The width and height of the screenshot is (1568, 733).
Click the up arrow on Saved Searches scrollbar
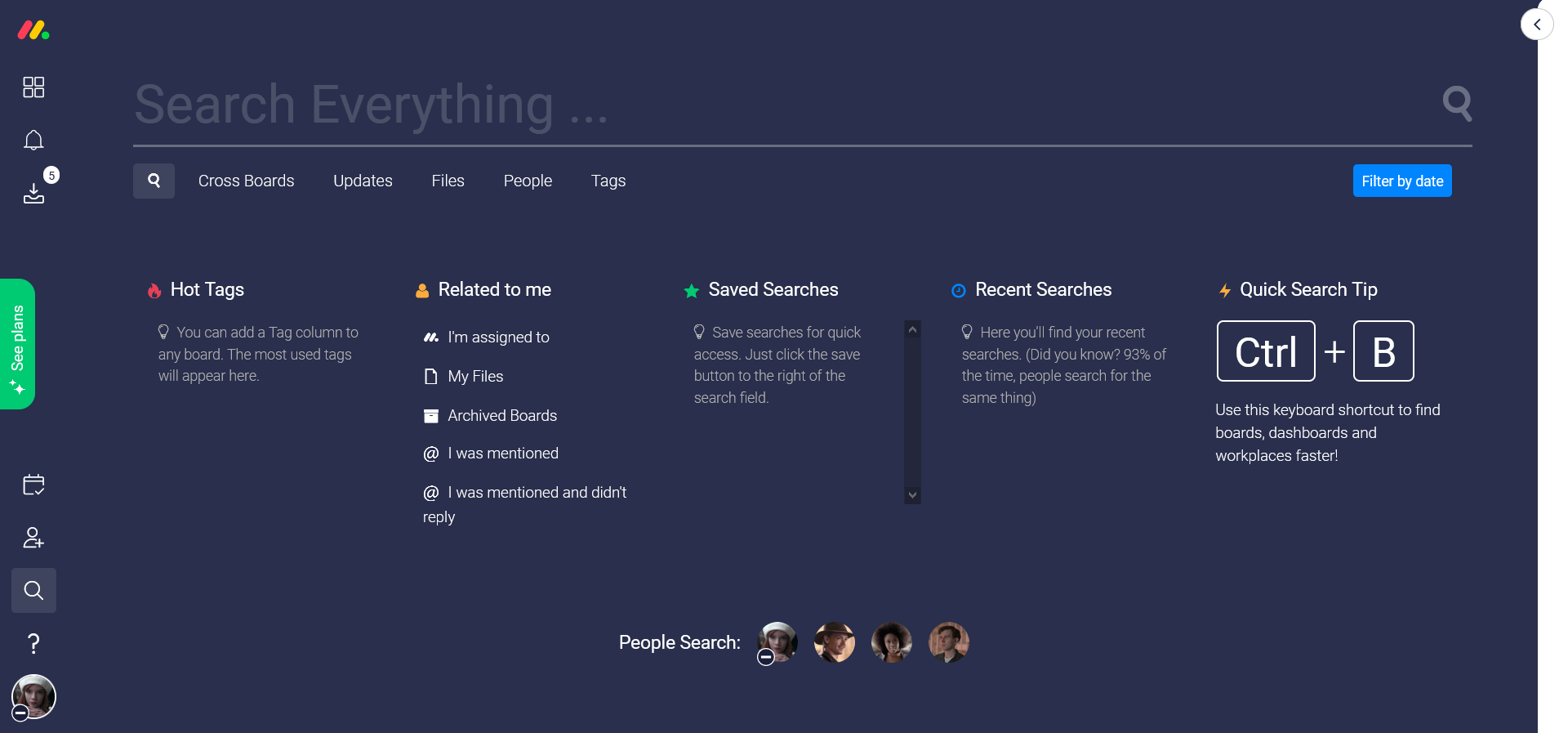click(912, 329)
